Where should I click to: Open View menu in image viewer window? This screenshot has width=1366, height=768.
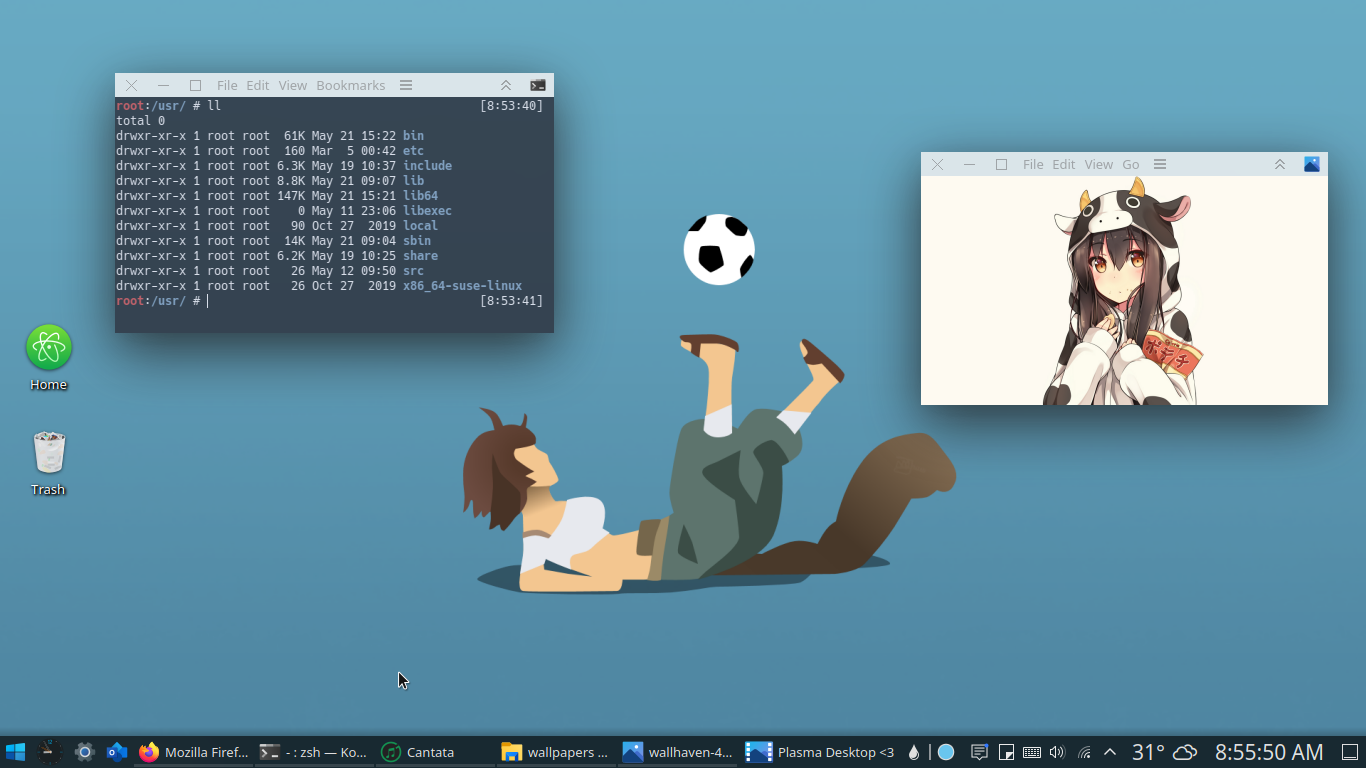1099,165
